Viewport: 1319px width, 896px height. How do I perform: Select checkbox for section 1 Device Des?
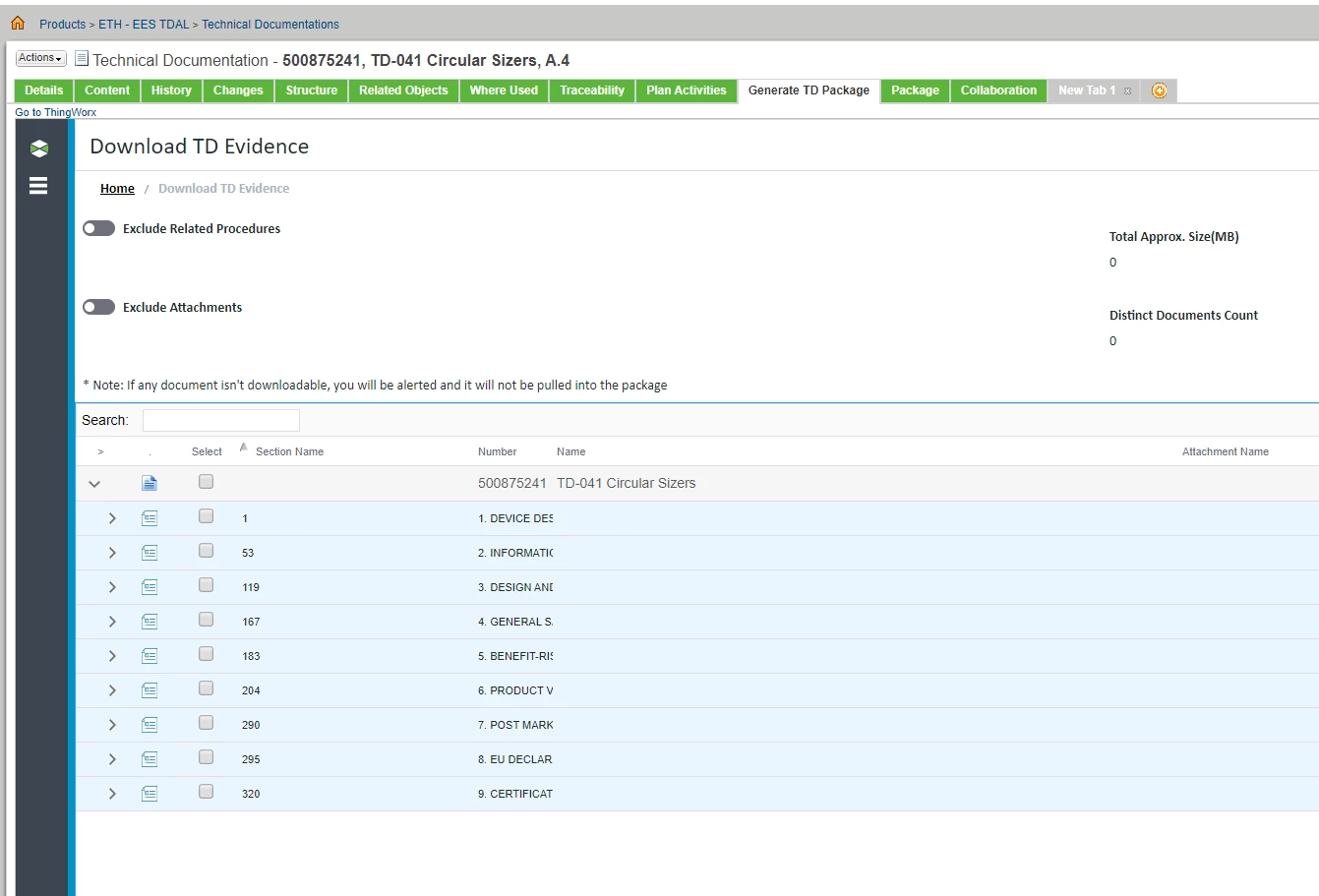[x=206, y=516]
